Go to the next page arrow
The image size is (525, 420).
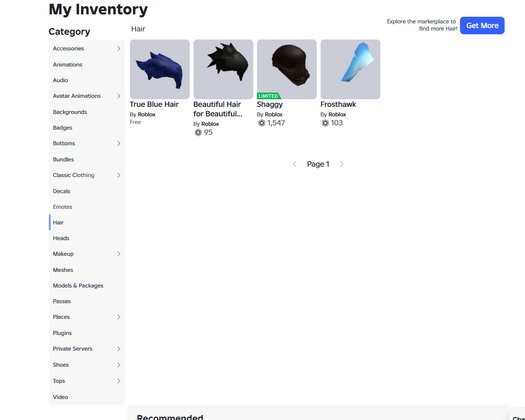tap(342, 164)
